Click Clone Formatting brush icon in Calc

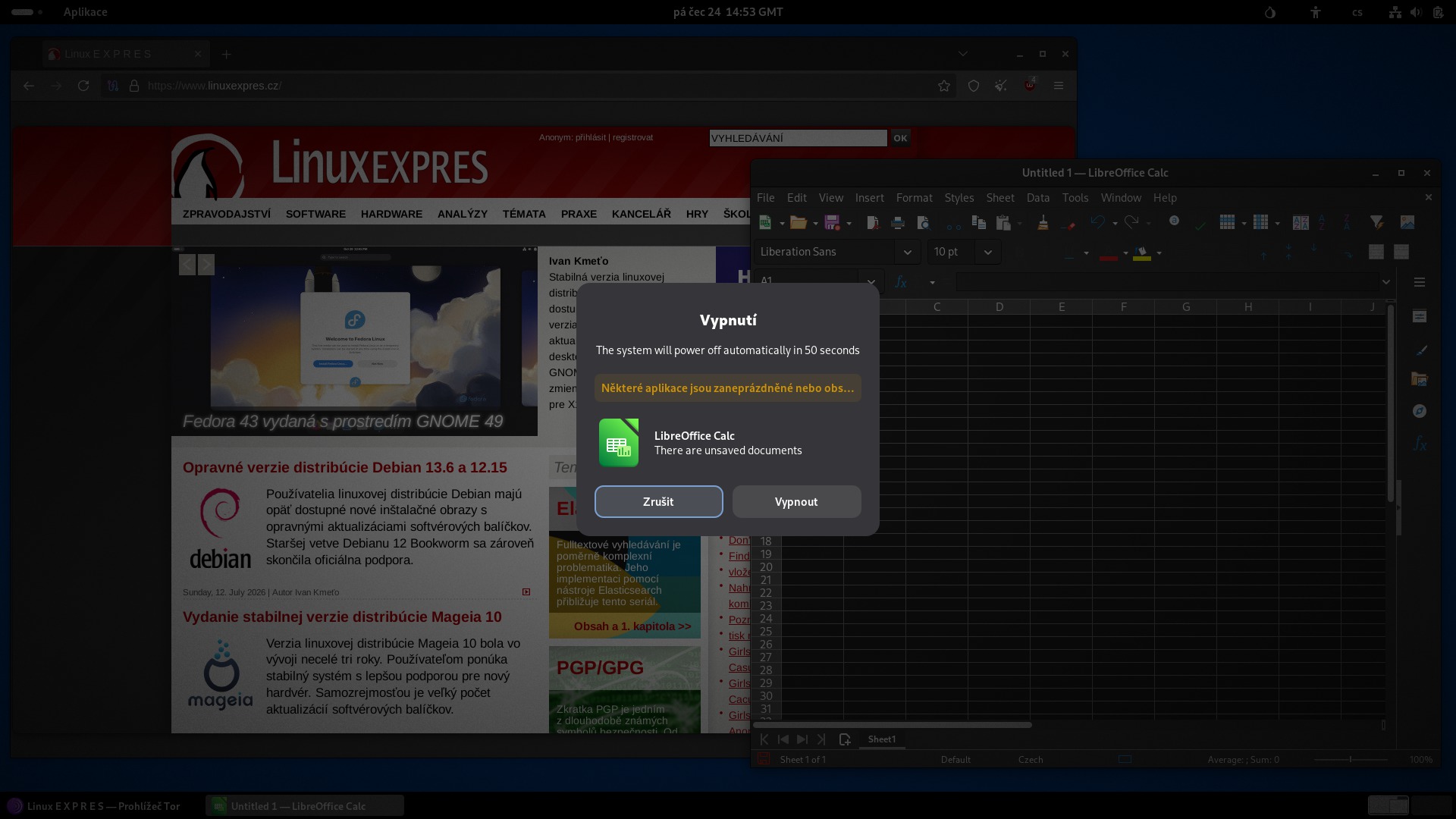[1043, 222]
